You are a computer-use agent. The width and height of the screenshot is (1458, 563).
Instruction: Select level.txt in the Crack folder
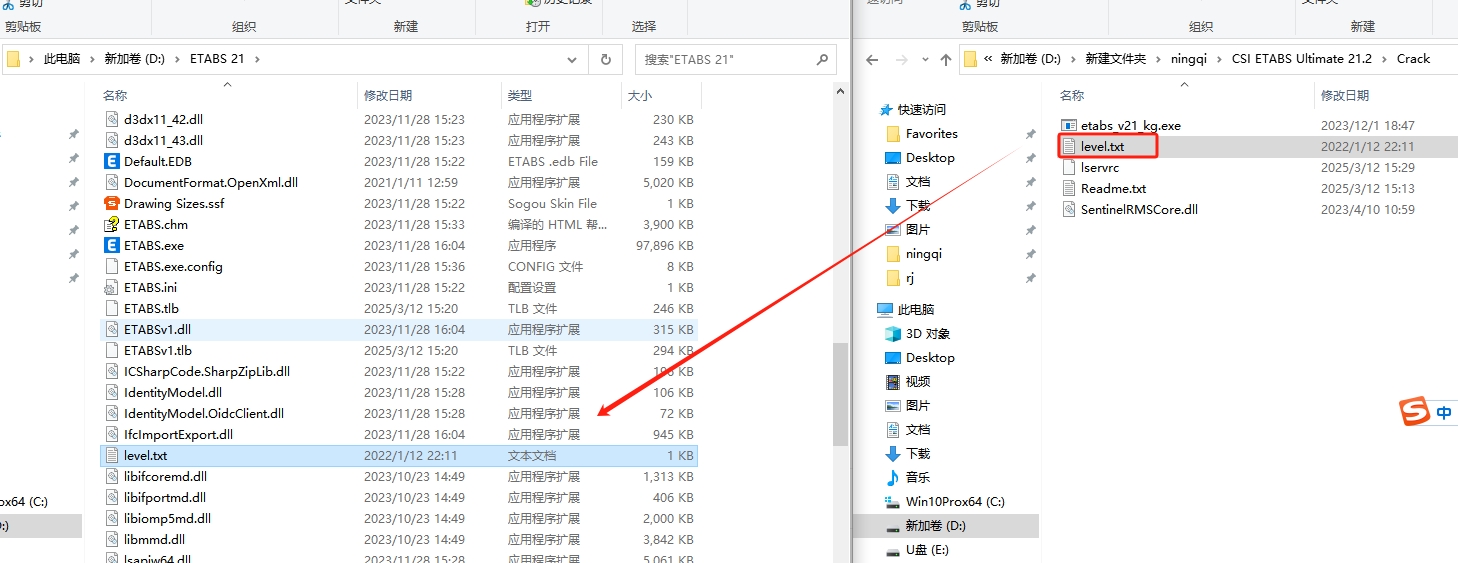1102,147
